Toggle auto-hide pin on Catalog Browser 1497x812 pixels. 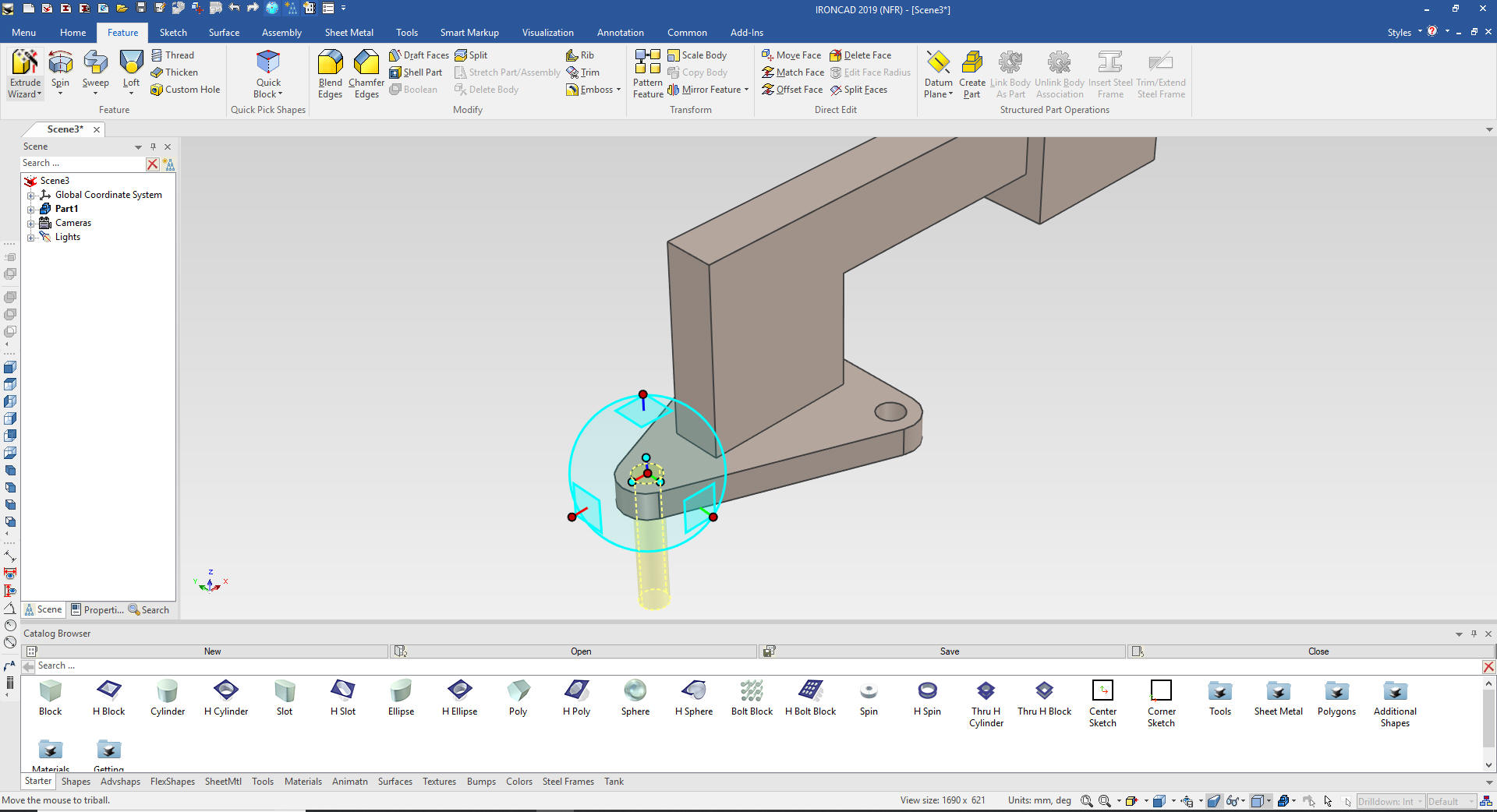[x=1474, y=634]
